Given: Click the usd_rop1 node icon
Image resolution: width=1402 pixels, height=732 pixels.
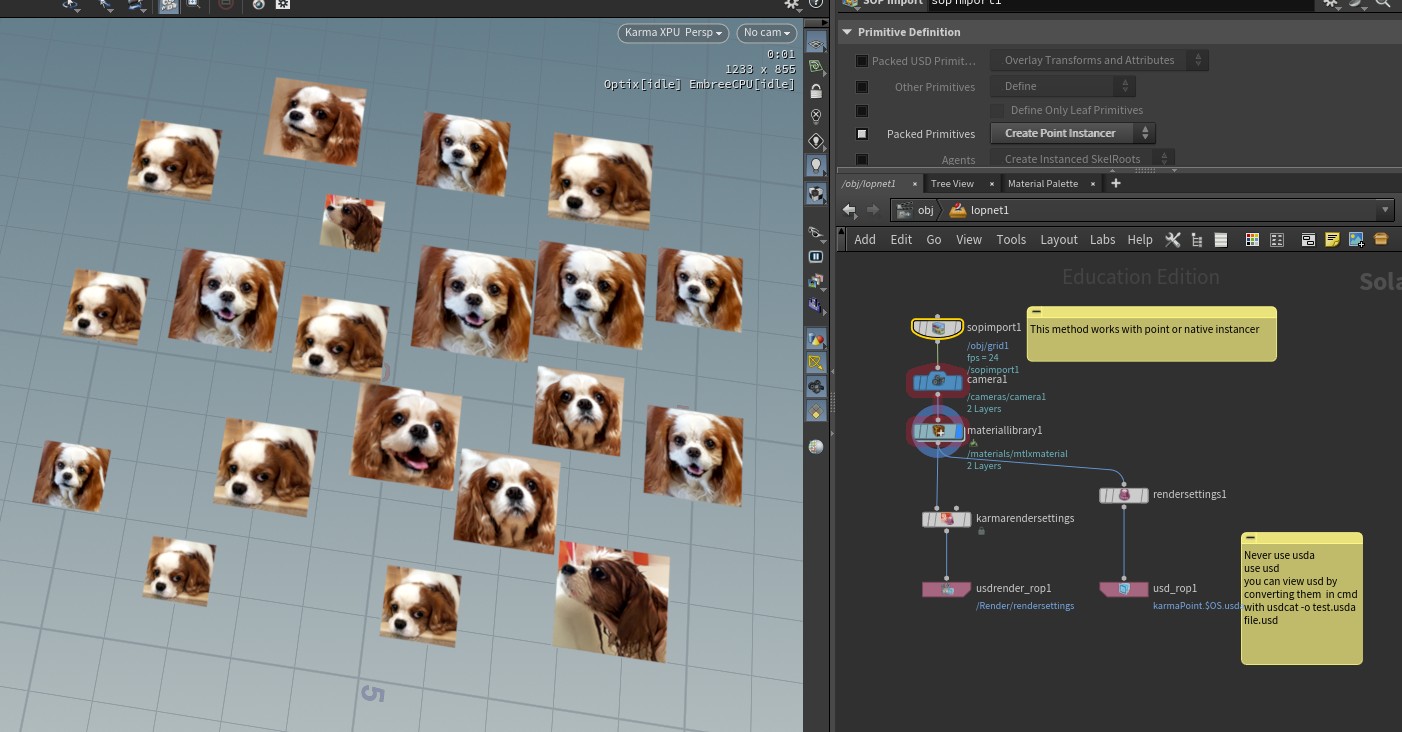Looking at the screenshot, I should 1124,589.
